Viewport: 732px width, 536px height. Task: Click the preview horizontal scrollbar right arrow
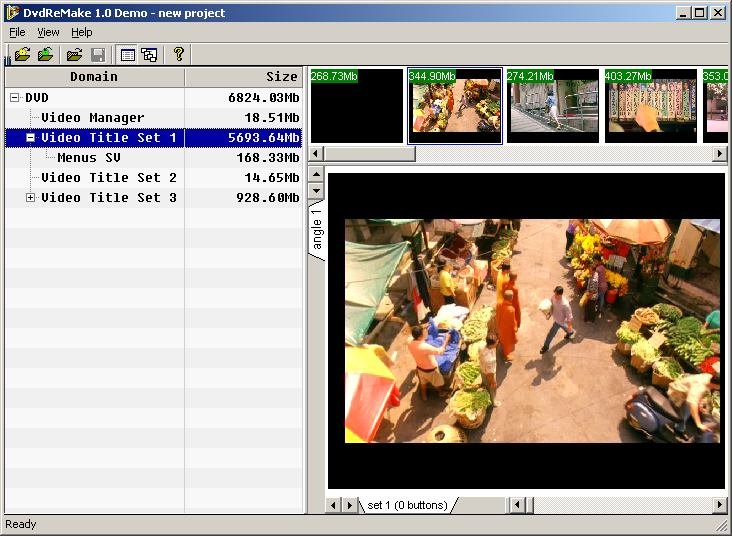pos(719,505)
